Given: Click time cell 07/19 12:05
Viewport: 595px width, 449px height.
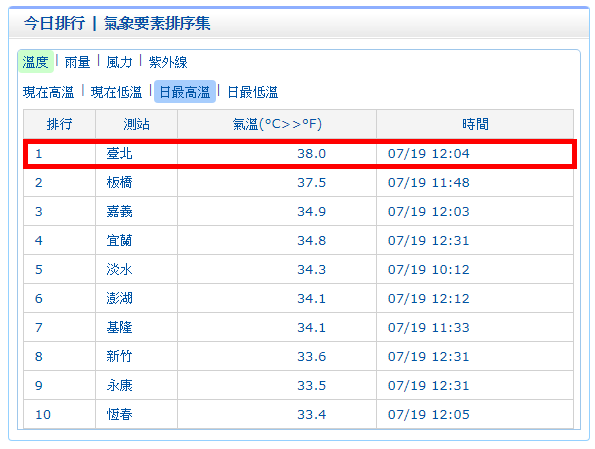Looking at the screenshot, I should click(428, 414).
